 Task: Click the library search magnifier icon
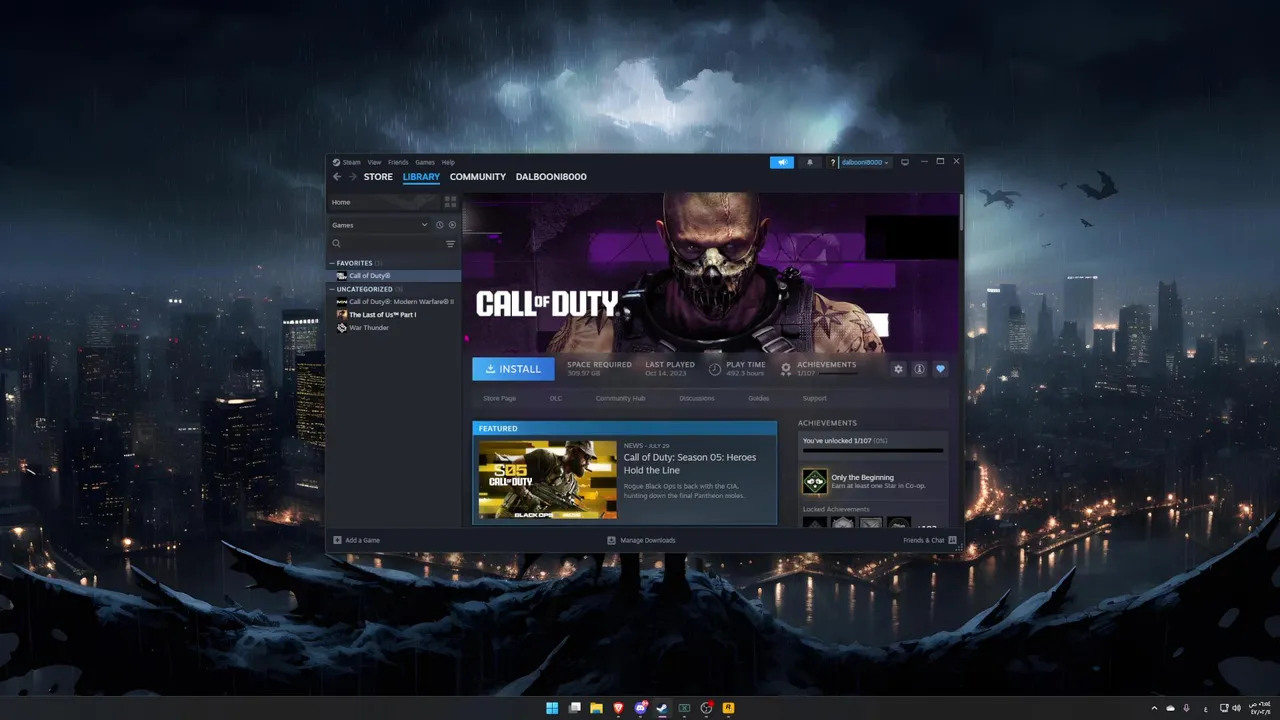pyautogui.click(x=336, y=244)
